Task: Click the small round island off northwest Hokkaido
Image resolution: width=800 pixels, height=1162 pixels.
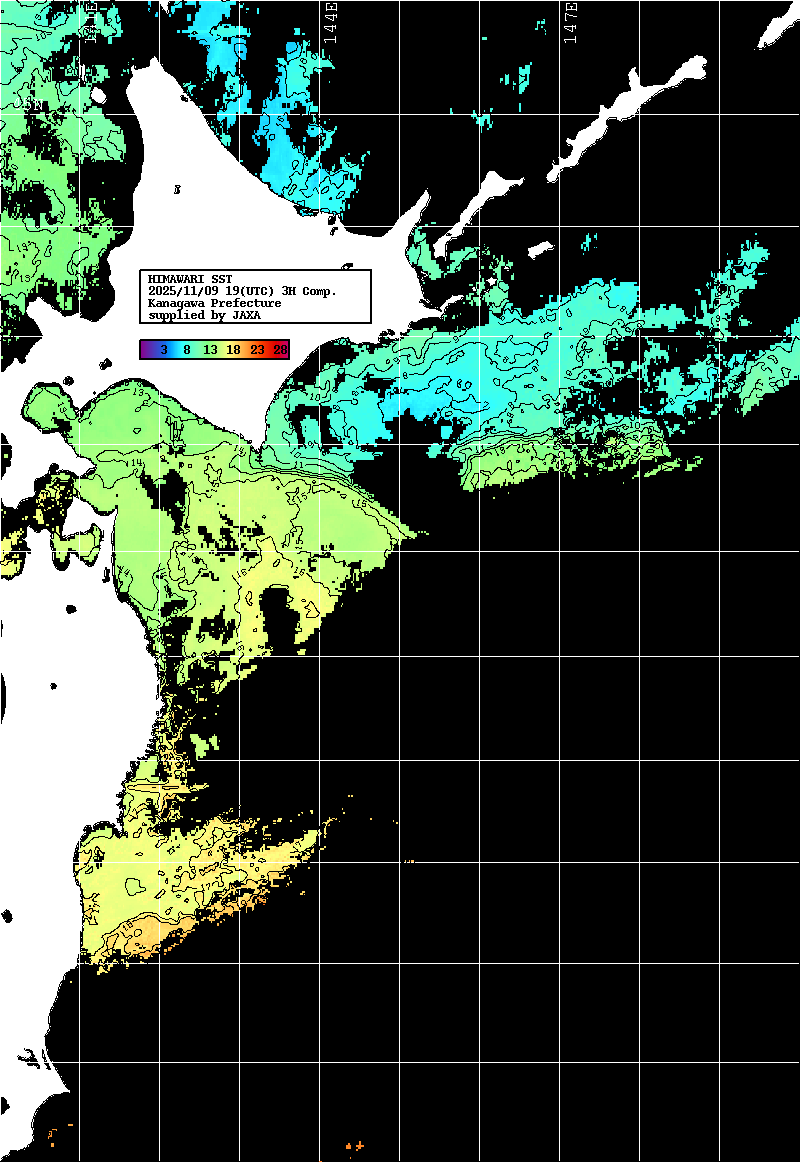Action: [99, 97]
